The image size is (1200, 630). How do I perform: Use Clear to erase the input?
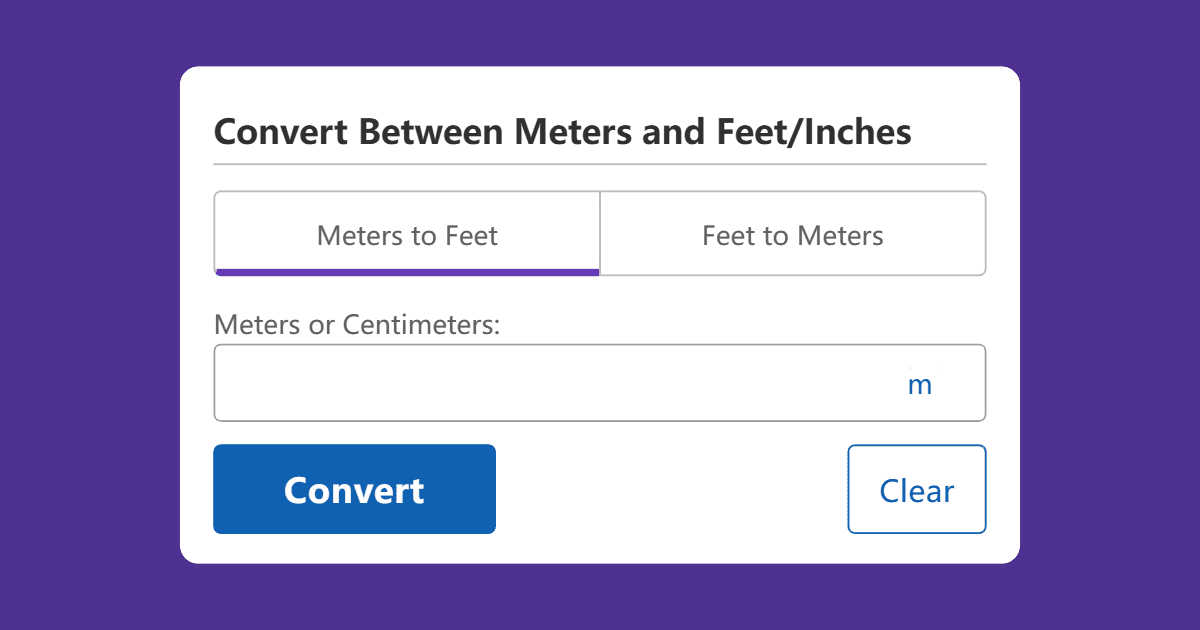point(916,489)
